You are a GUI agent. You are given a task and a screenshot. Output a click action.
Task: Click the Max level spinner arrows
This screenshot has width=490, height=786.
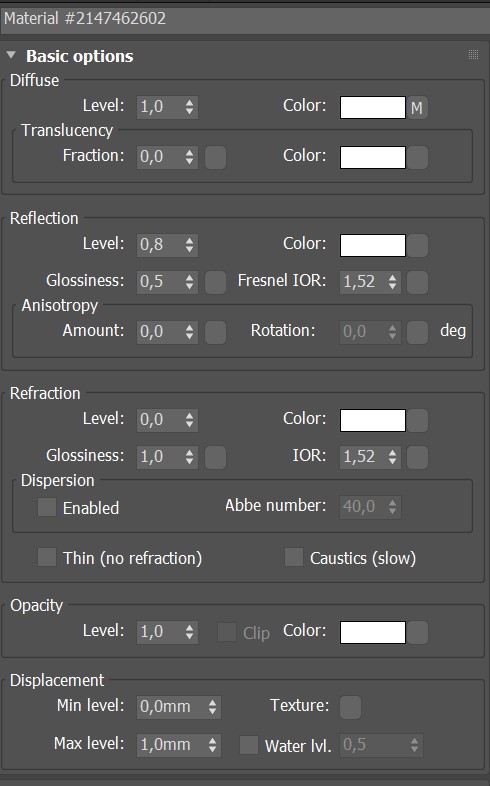pos(212,745)
